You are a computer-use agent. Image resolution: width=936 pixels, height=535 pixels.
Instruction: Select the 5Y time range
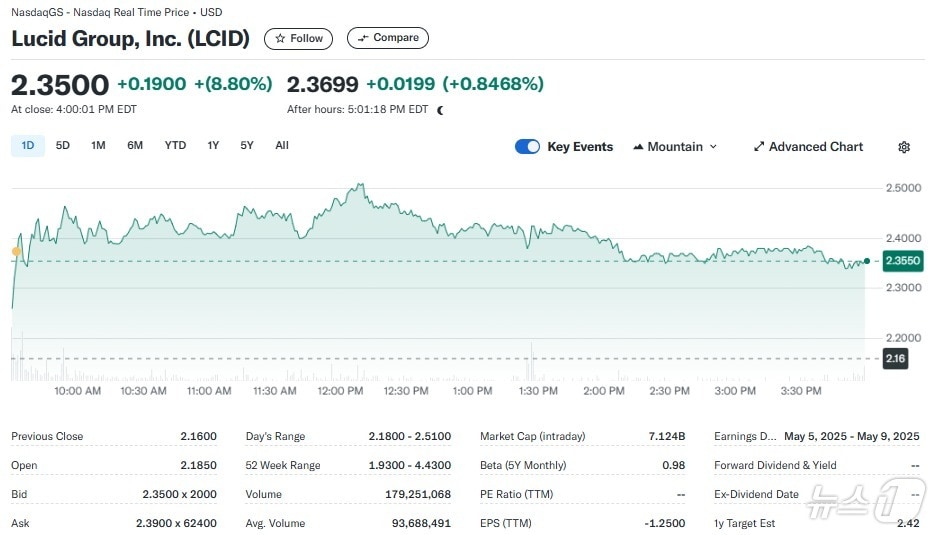pyautogui.click(x=247, y=146)
